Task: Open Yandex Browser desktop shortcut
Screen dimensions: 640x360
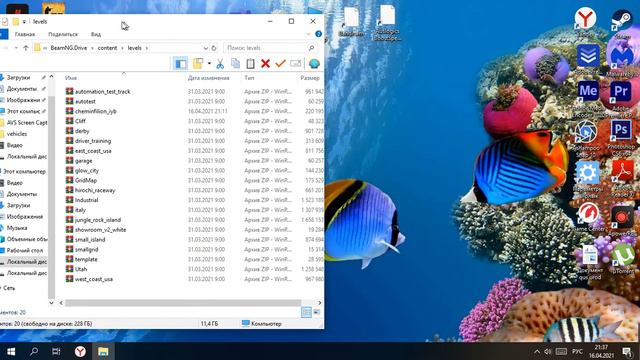Action: [585, 22]
